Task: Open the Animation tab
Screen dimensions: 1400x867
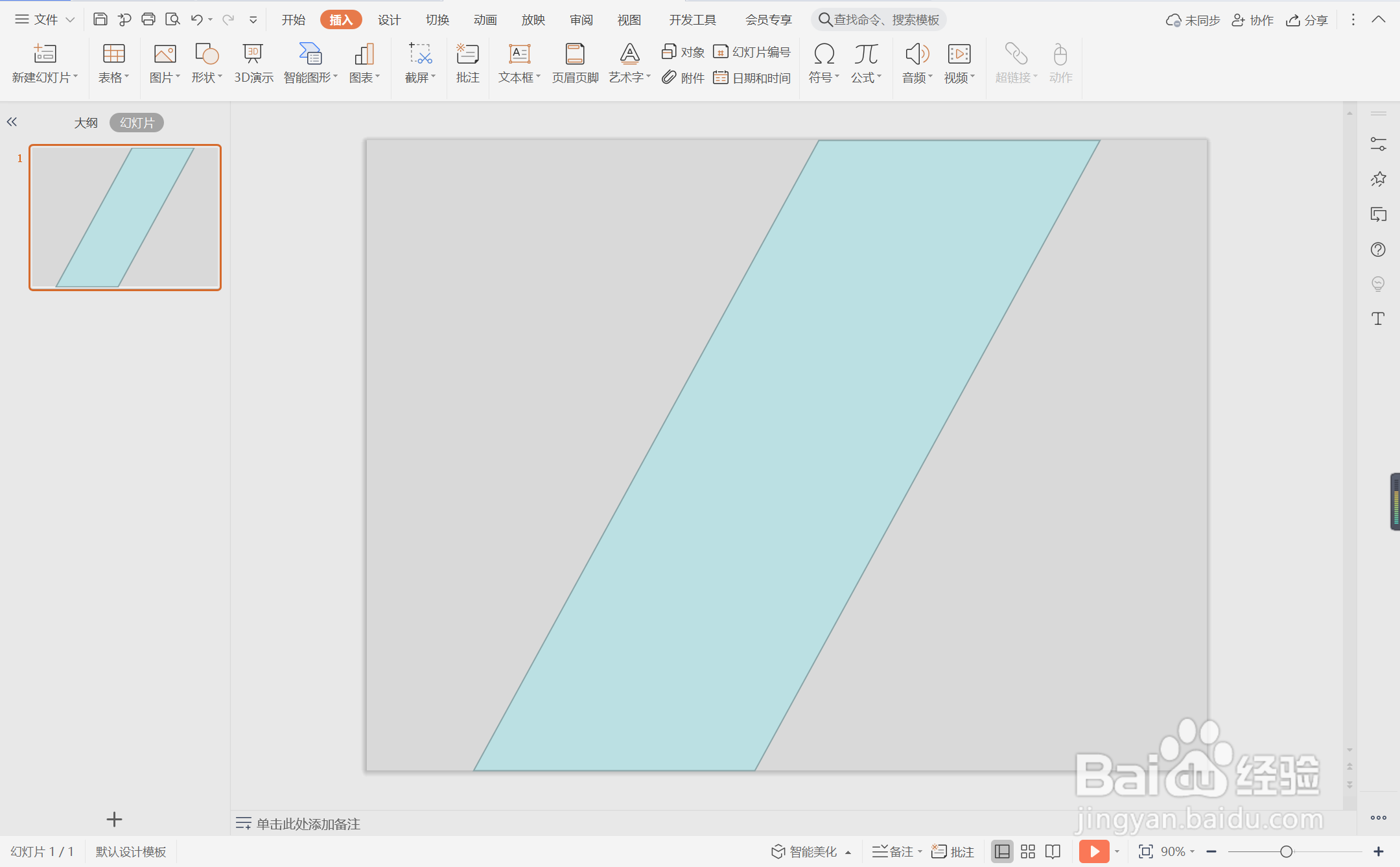Action: click(x=485, y=20)
